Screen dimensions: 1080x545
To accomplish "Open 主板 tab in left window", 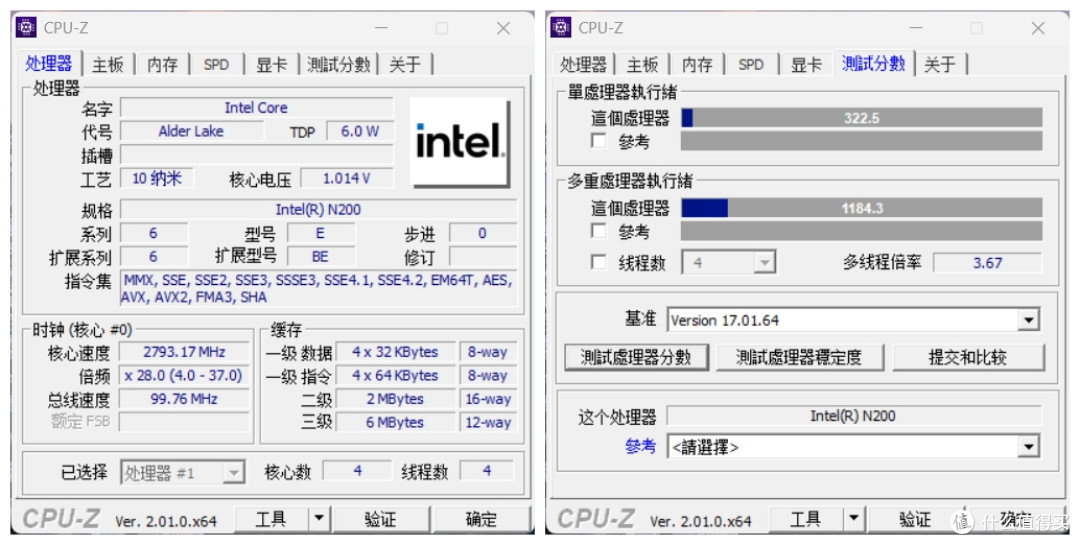I will click(107, 65).
